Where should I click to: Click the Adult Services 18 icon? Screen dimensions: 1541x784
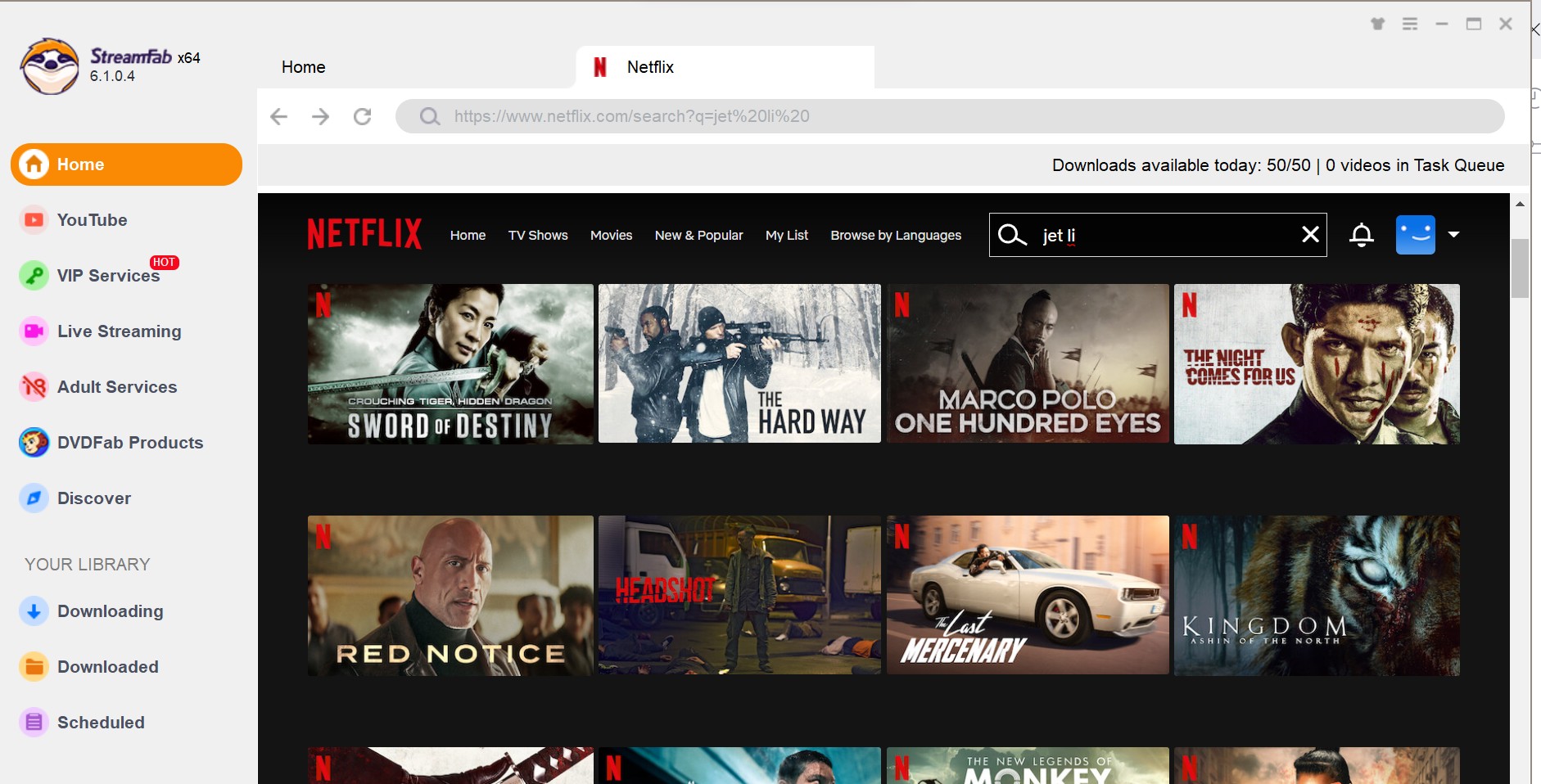(x=34, y=387)
